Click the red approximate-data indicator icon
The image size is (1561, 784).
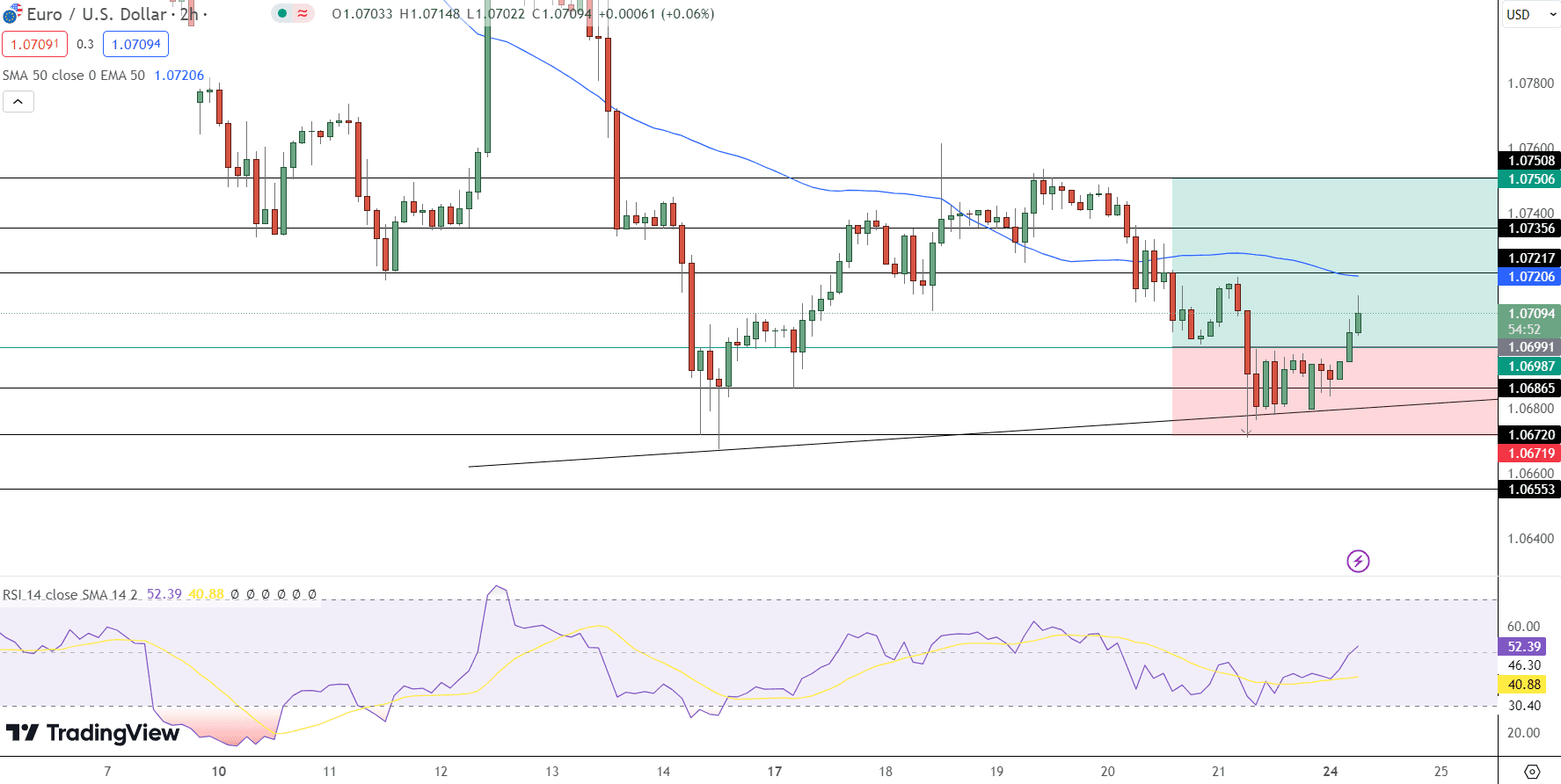tap(303, 13)
